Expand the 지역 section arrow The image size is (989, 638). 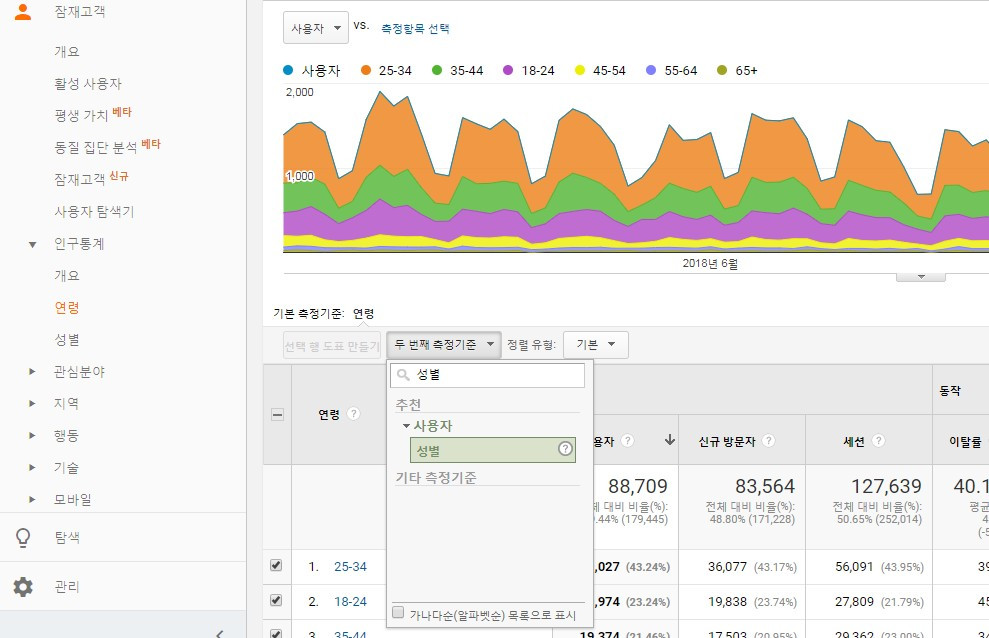32,403
